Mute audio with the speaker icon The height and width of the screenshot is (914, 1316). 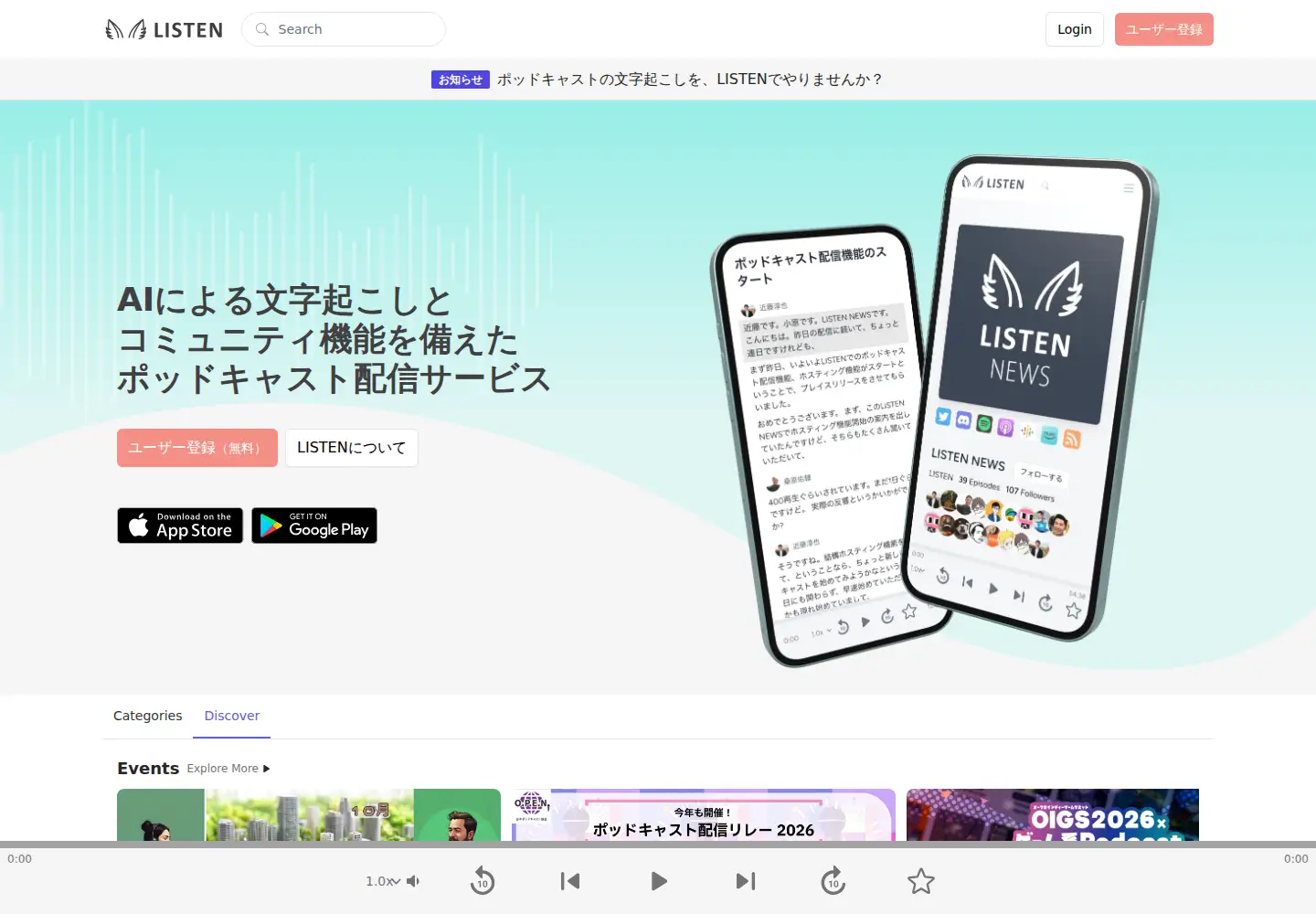tap(413, 881)
